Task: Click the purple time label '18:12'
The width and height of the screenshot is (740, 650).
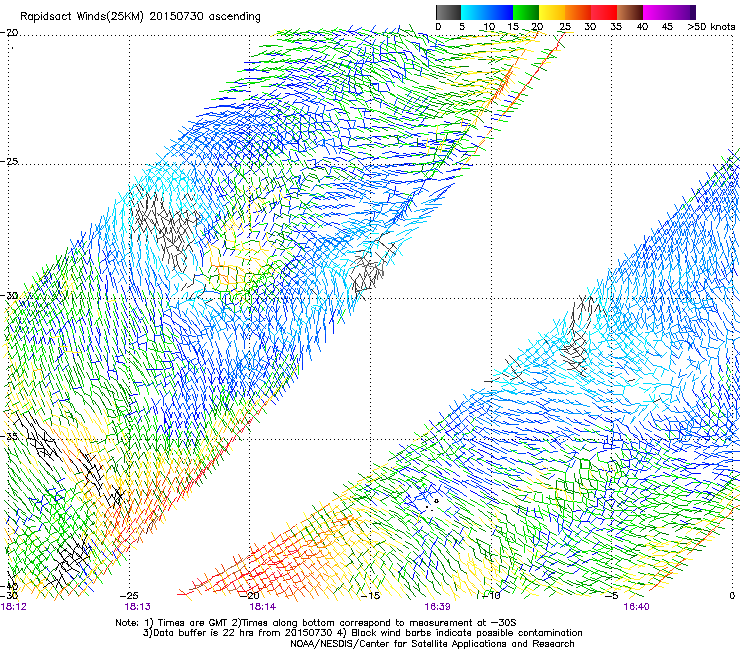Action: coord(14,606)
